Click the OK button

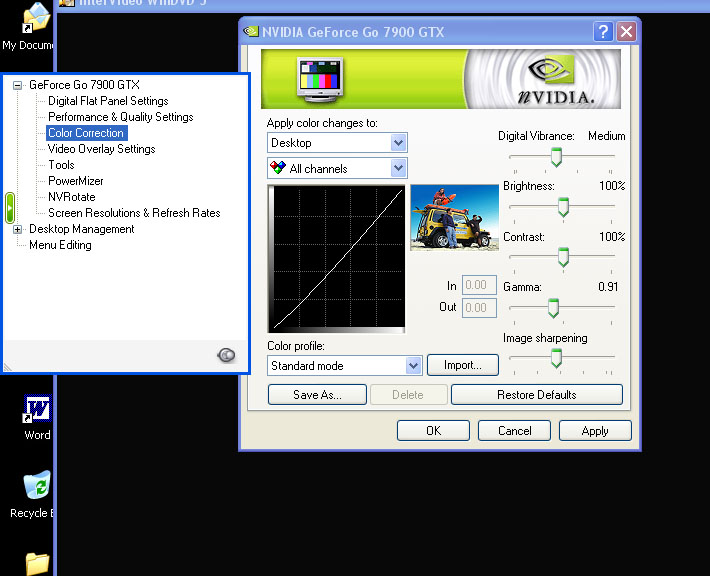tap(433, 430)
